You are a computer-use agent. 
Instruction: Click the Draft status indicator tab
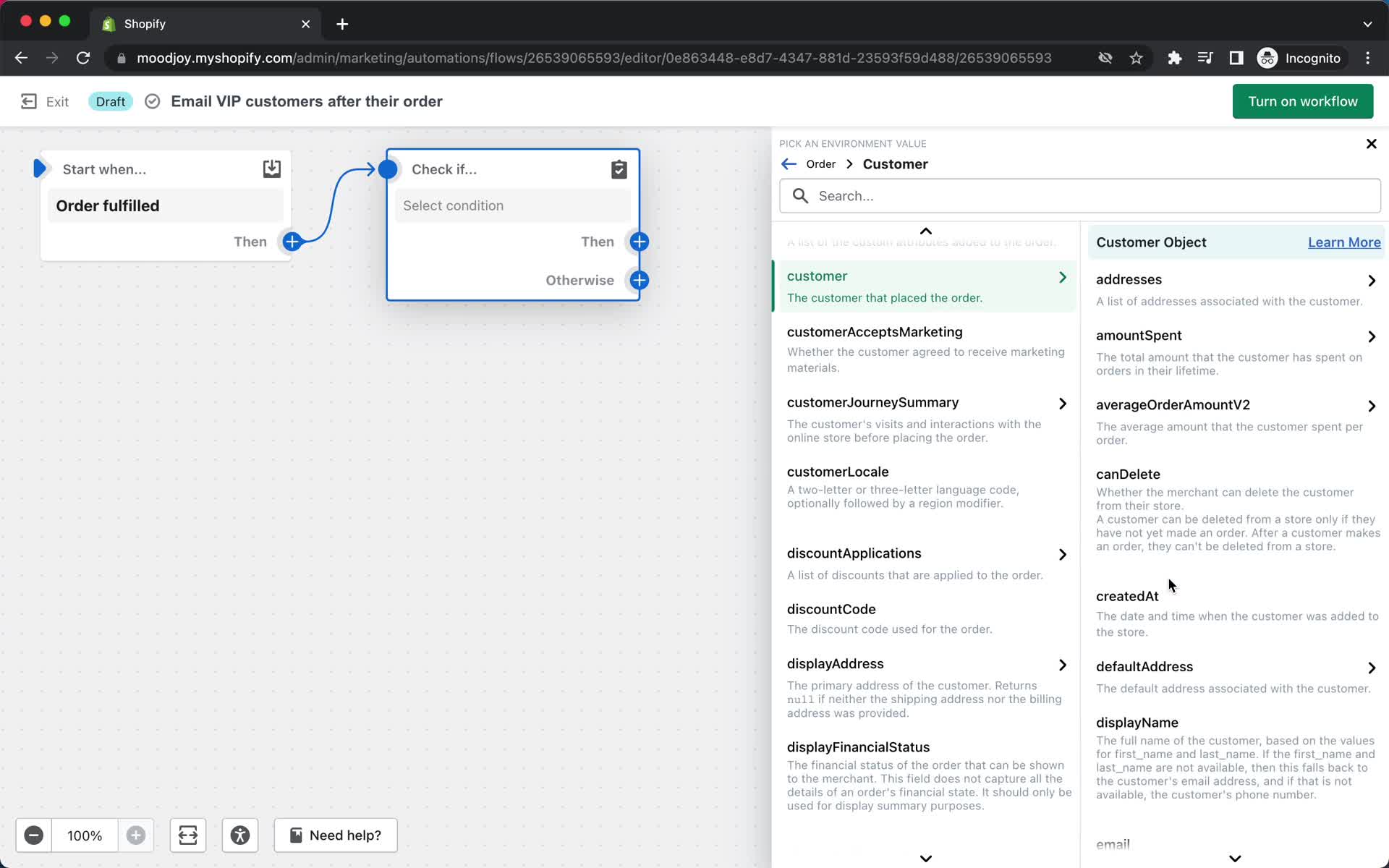(109, 100)
